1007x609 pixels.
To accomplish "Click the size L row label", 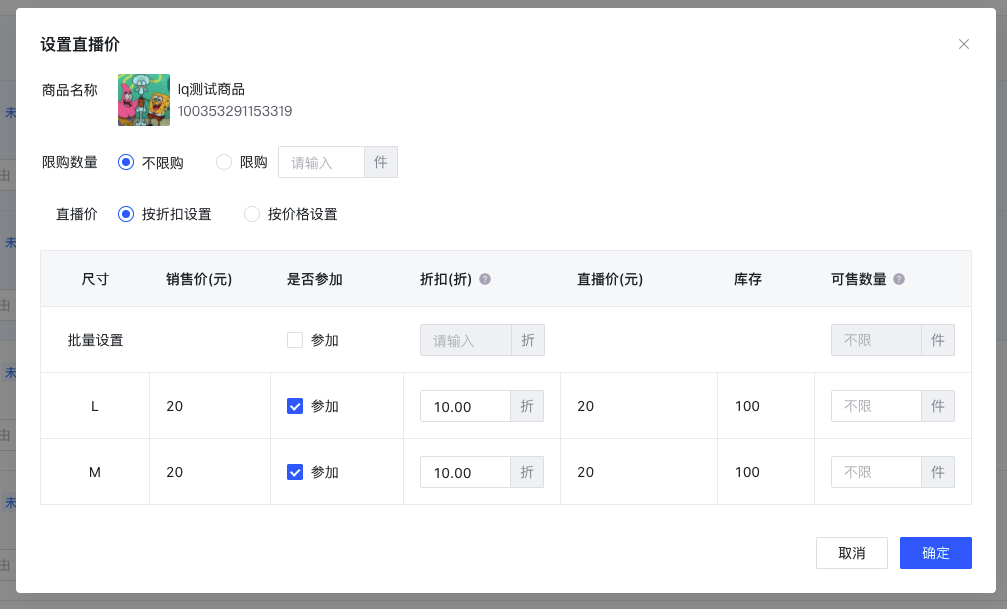I will pos(94,406).
